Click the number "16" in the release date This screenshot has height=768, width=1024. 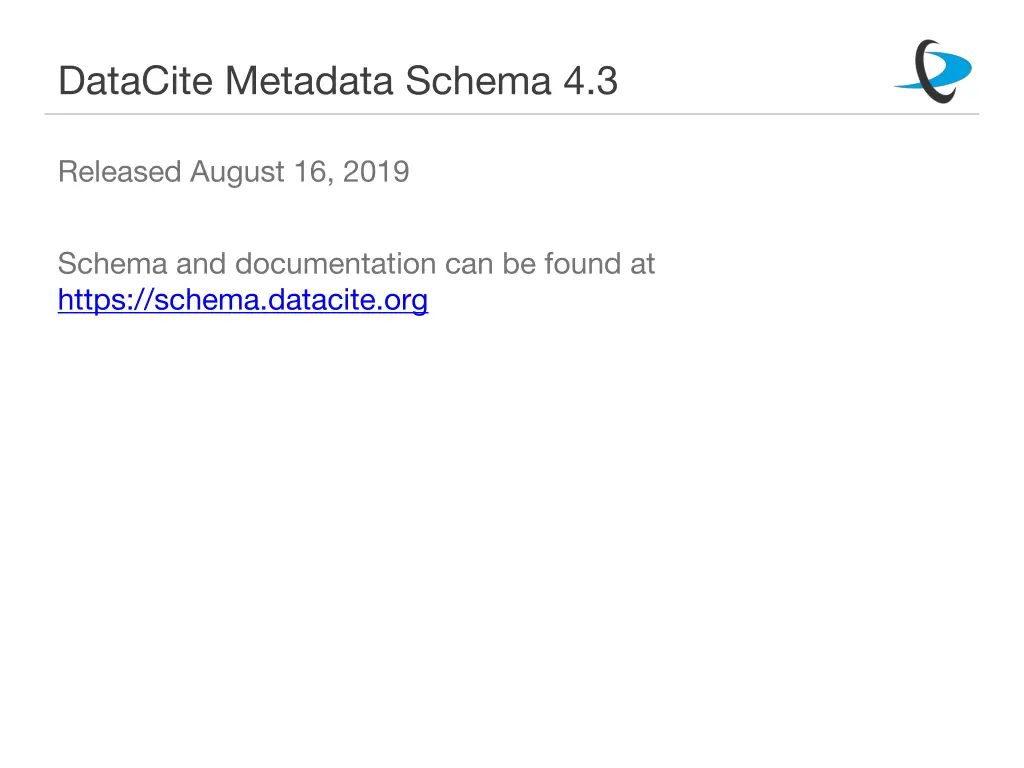click(311, 172)
